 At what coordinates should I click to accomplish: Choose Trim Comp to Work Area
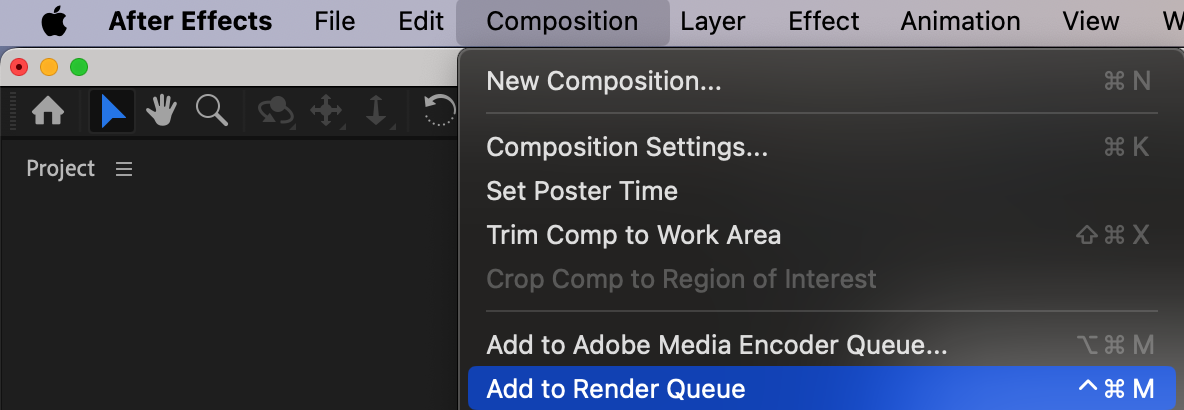(633, 235)
